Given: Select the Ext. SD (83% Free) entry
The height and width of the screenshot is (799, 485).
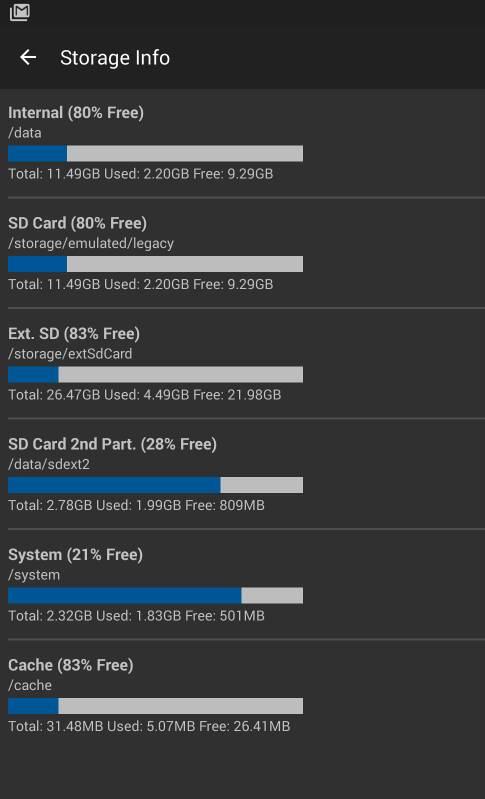Looking at the screenshot, I should [x=74, y=333].
